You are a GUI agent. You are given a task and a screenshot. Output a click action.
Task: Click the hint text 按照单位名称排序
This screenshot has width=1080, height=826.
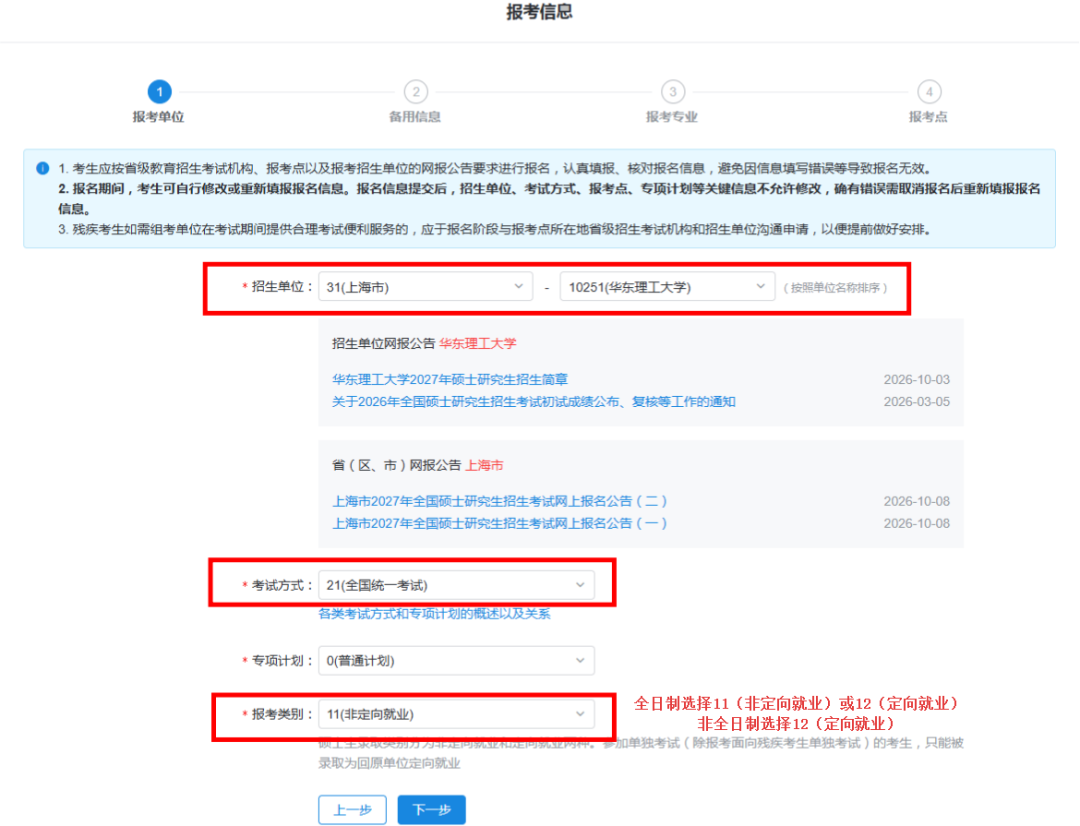click(835, 287)
